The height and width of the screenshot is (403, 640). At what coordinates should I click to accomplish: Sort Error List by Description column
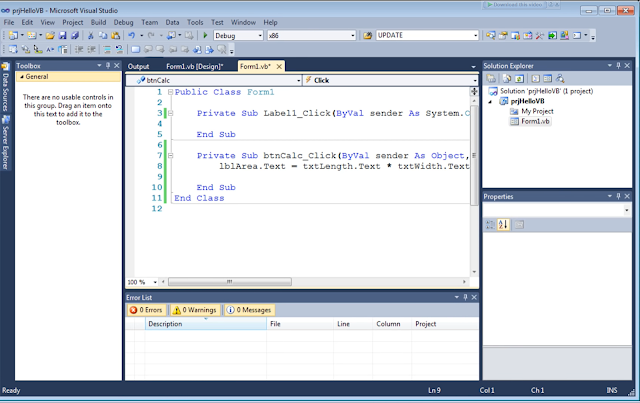click(x=206, y=324)
